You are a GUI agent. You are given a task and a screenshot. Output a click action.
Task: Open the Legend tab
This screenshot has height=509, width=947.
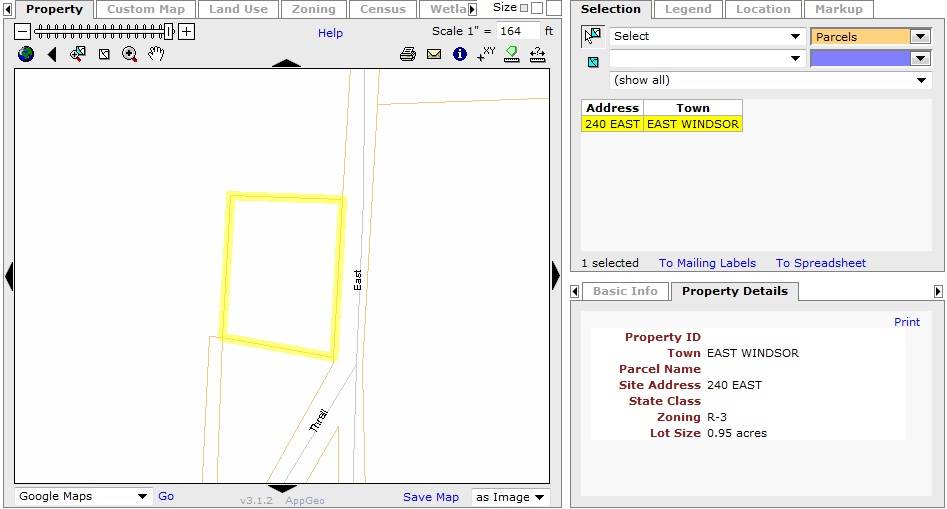[x=688, y=9]
